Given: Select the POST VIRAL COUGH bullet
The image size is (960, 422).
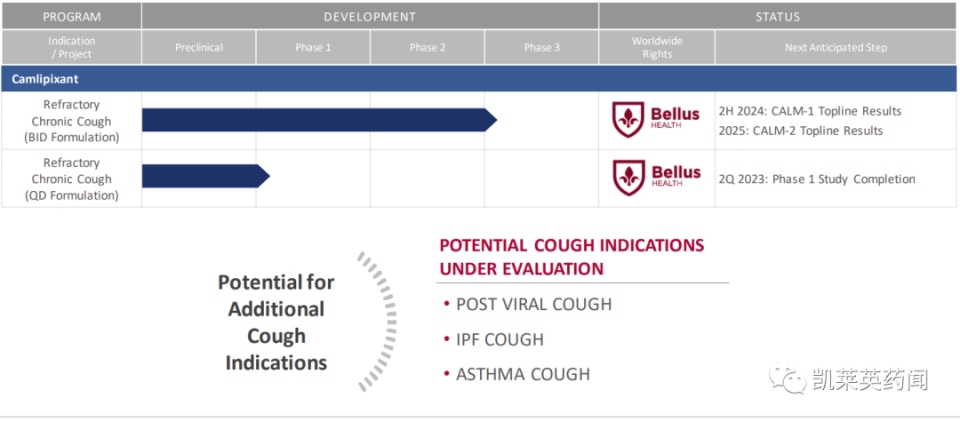Looking at the screenshot, I should coord(533,304).
